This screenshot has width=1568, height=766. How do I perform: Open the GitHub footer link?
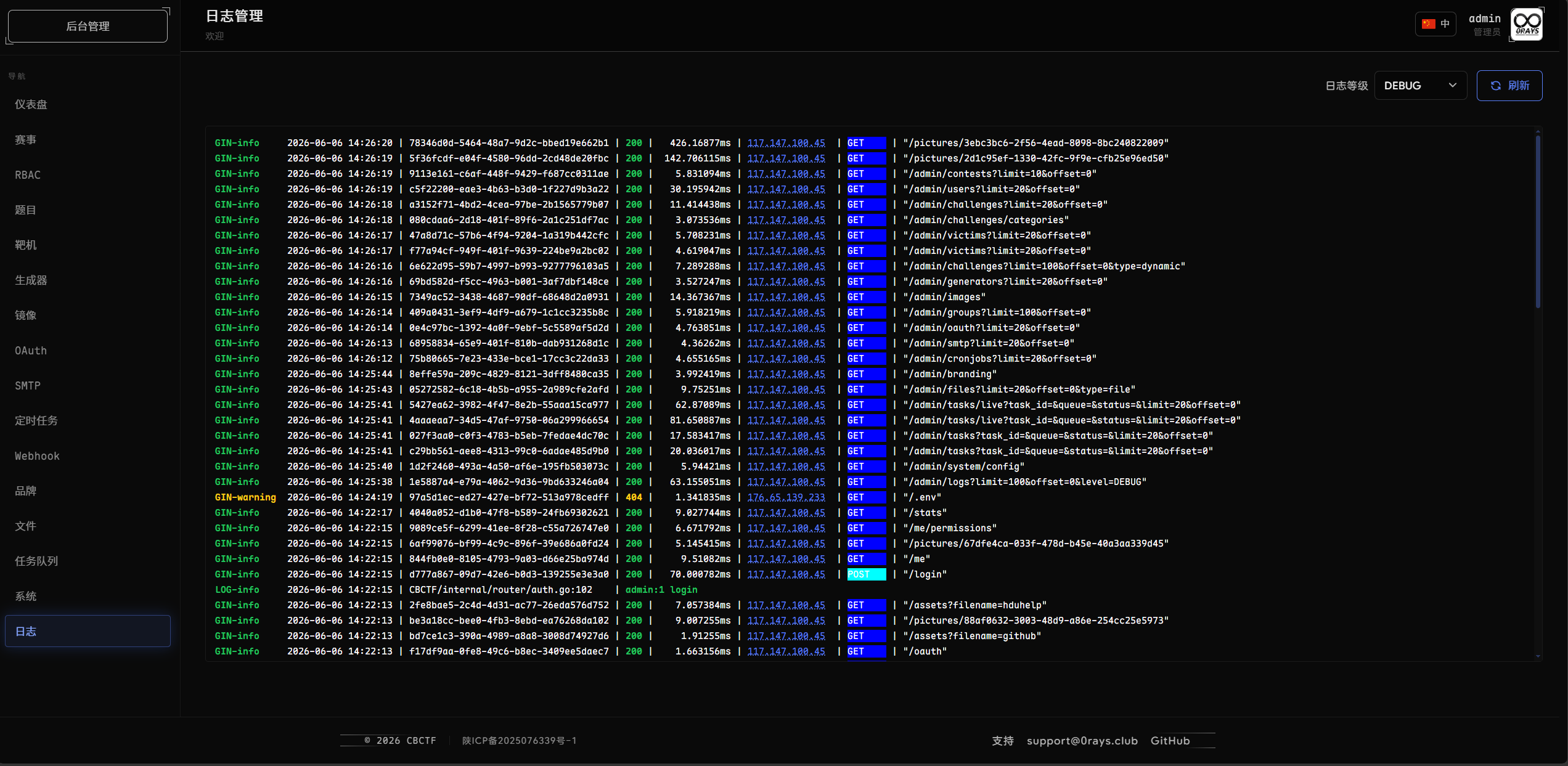coord(1170,741)
